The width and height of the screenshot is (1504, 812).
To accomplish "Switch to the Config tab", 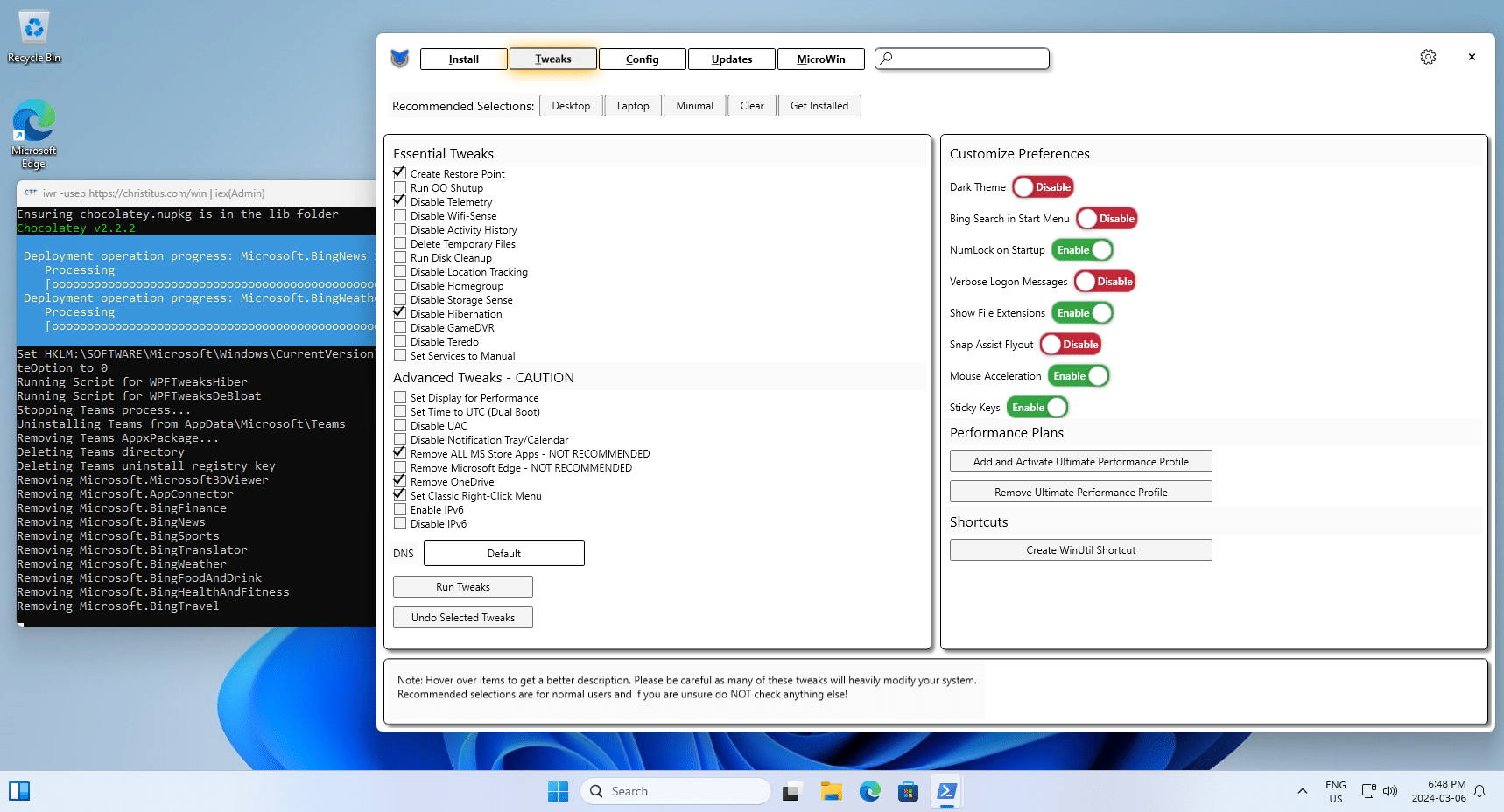I will tap(642, 59).
